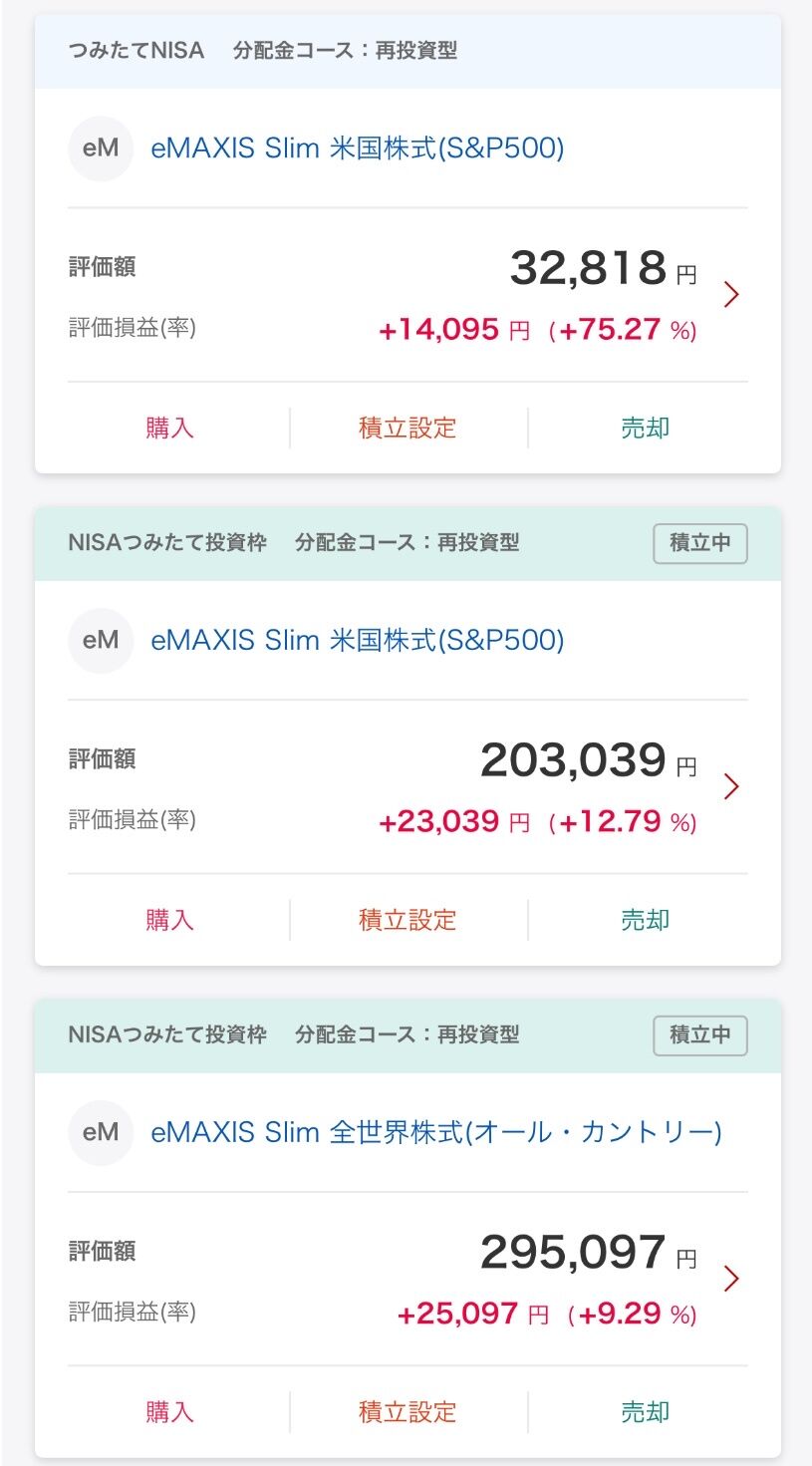The image size is (812, 1466).
Task: Expand details chevron beside 203,039円
Action: coord(731,786)
